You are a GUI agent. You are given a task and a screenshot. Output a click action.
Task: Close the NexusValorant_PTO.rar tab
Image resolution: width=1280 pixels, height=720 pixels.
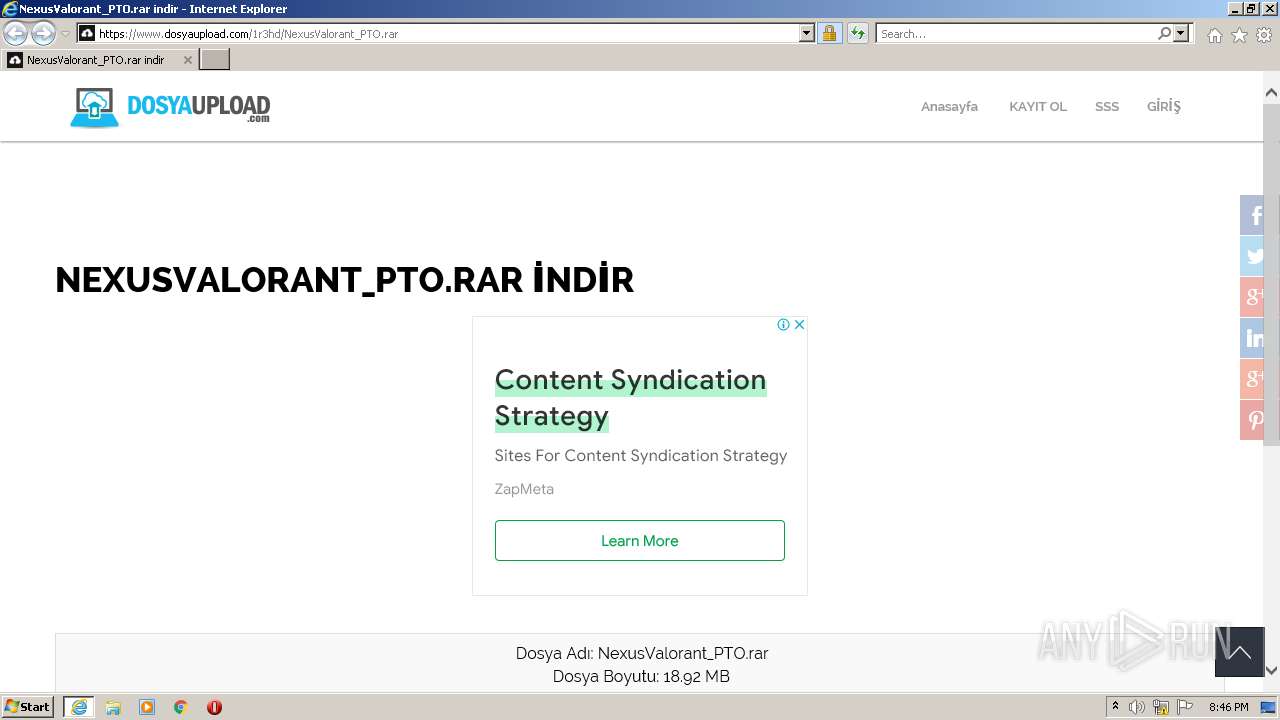187,60
